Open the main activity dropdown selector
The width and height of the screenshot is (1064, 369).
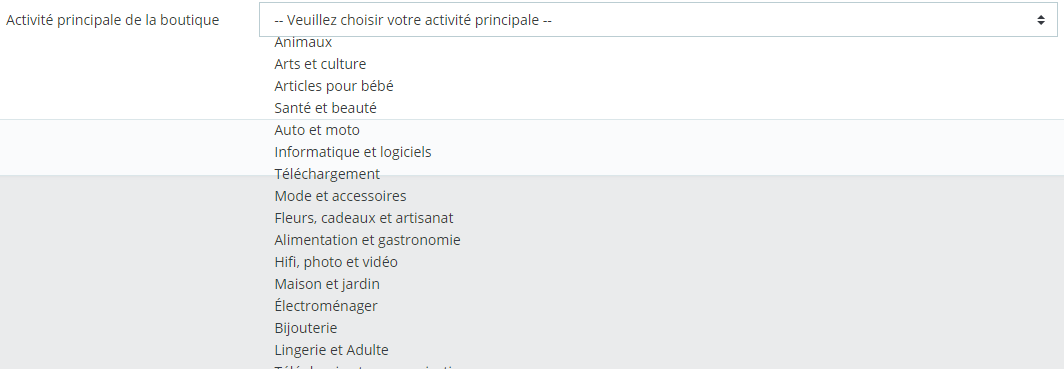click(658, 20)
